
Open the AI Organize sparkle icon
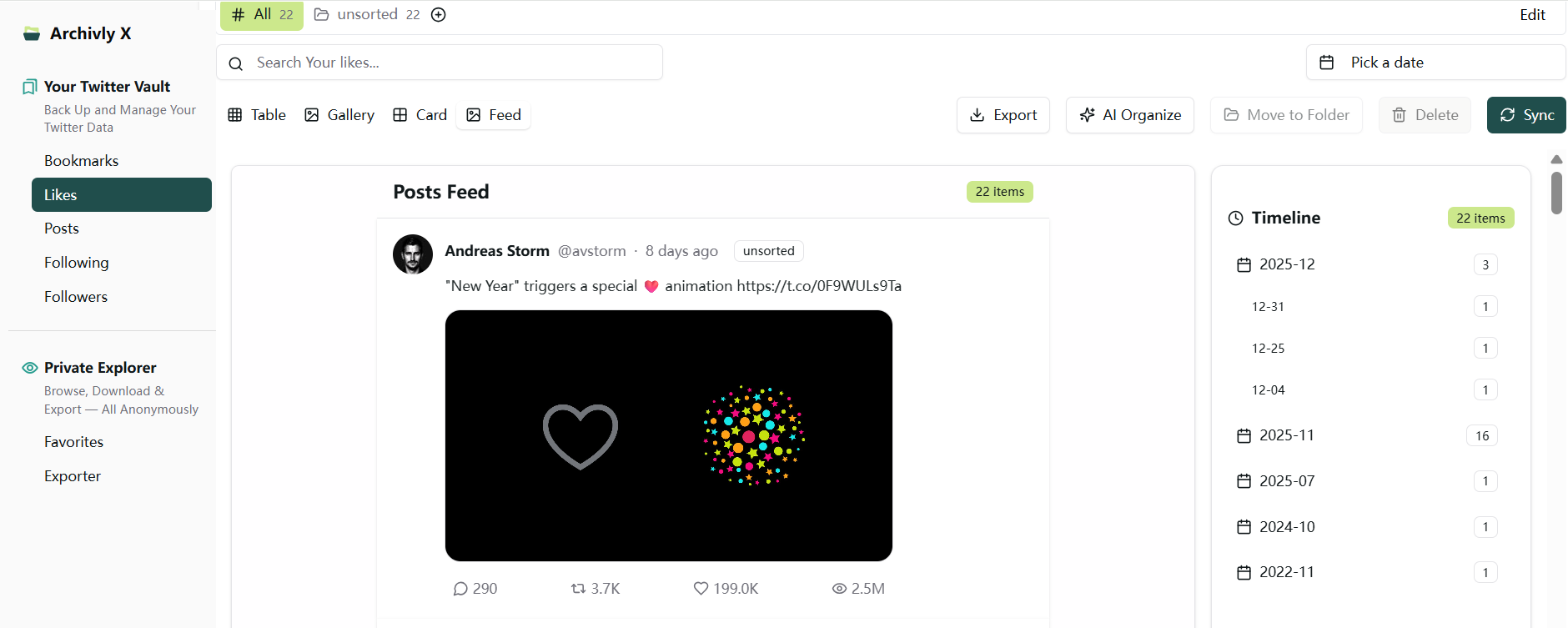click(1087, 114)
